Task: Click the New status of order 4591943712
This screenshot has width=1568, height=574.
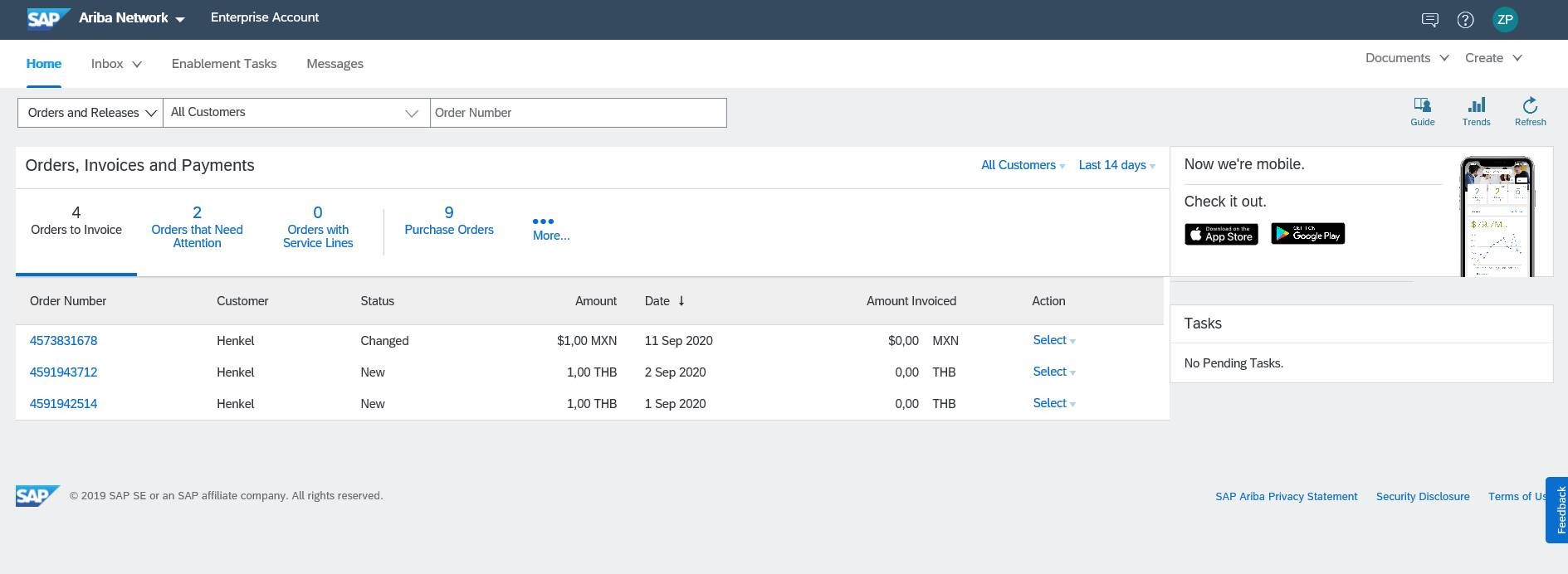Action: point(373,372)
